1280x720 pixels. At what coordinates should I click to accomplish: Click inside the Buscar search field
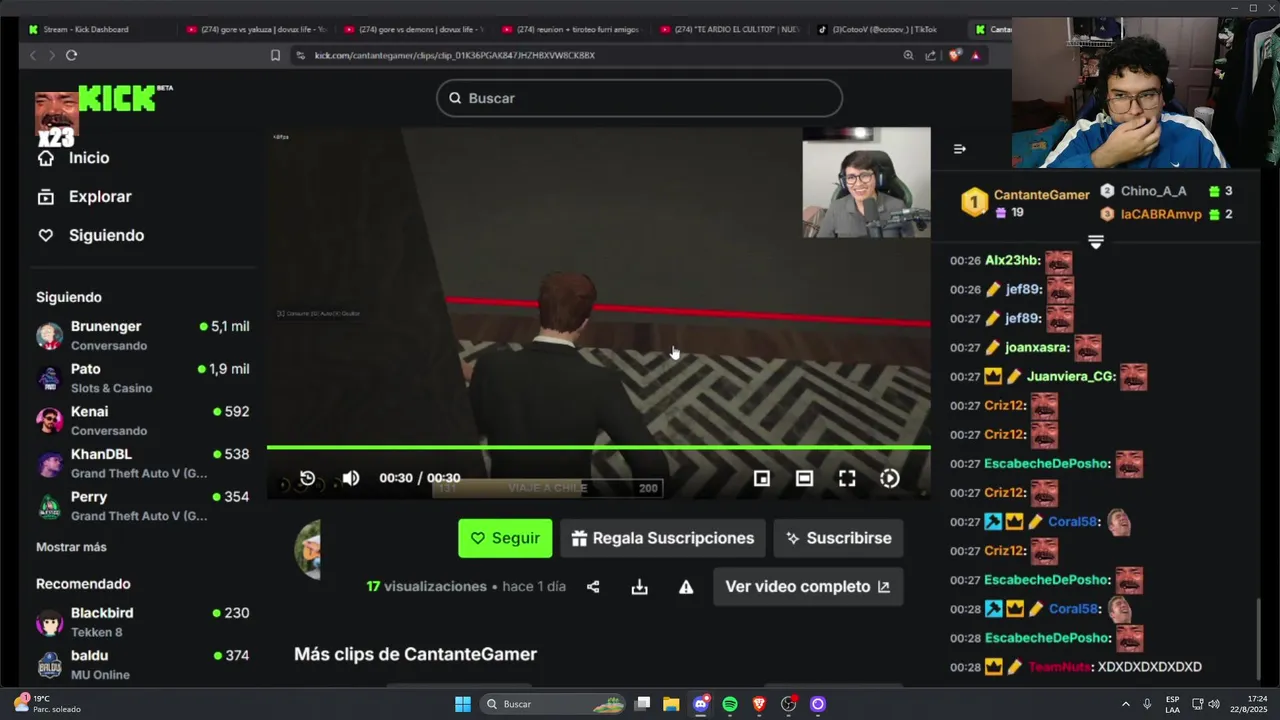pyautogui.click(x=639, y=98)
